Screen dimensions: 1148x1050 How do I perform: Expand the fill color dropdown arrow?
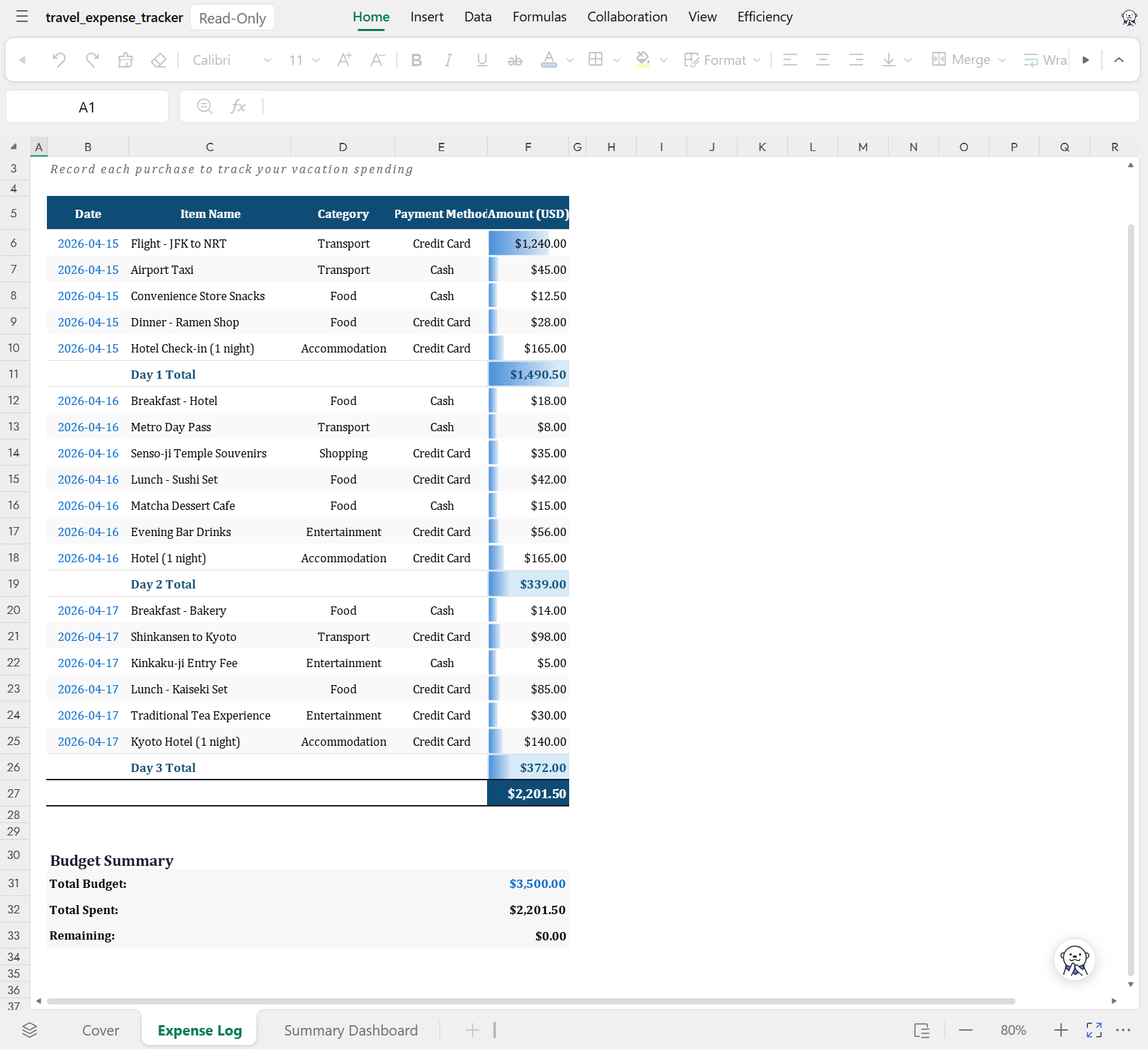tap(664, 60)
